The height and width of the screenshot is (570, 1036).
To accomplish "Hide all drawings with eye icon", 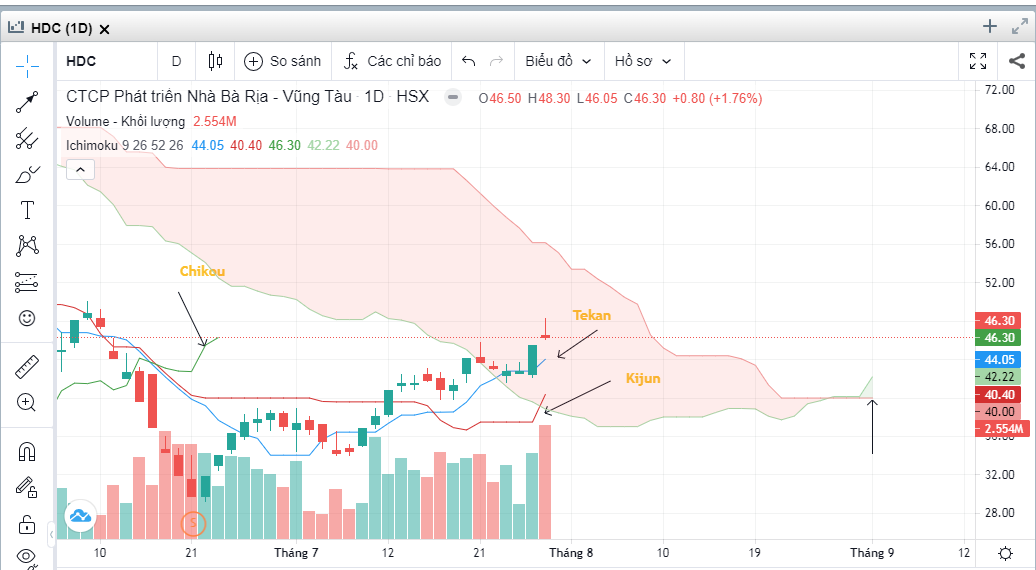I will pos(27,555).
